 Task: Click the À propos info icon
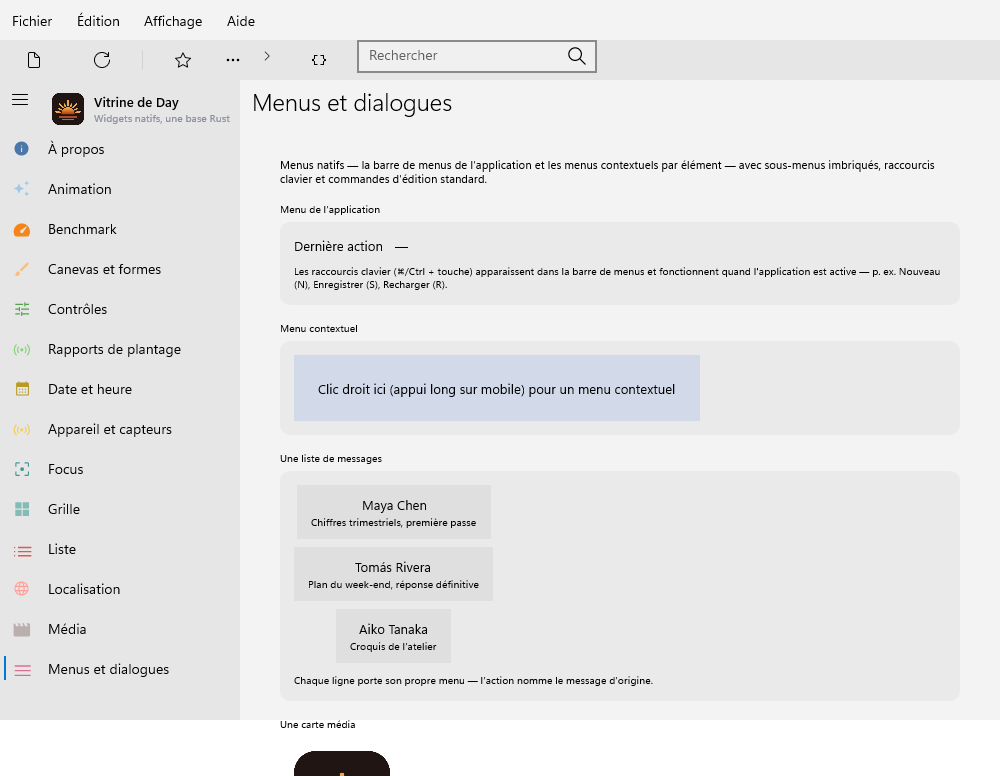[22, 149]
